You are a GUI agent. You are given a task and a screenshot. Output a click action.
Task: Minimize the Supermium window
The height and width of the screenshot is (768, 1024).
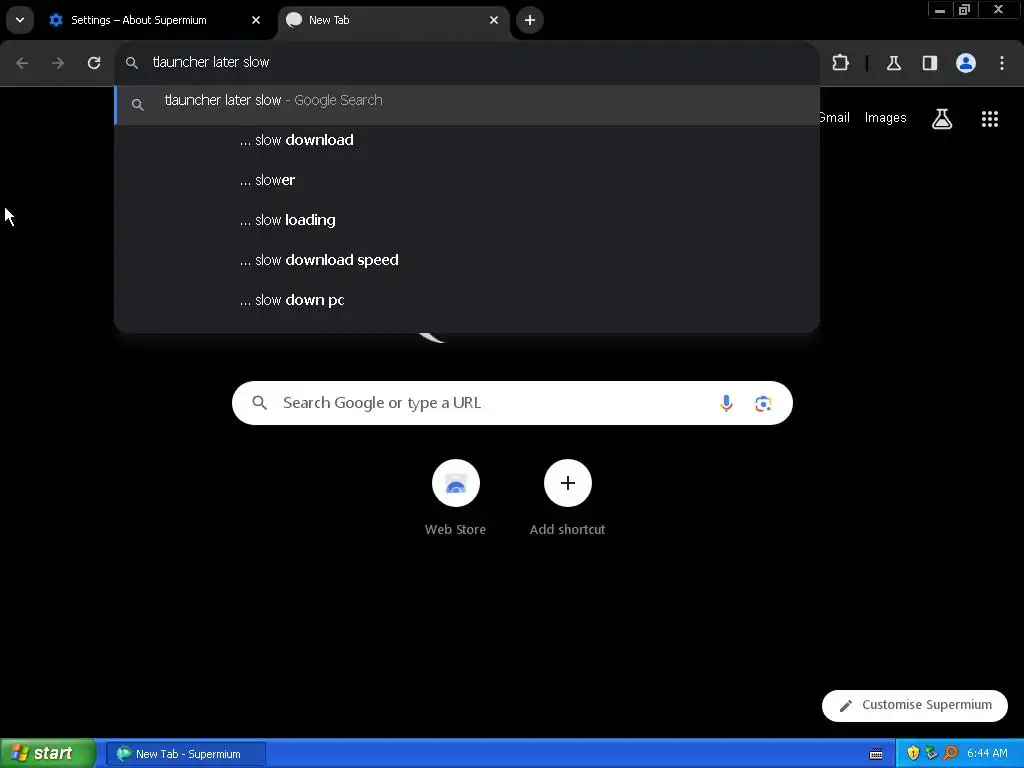940,10
